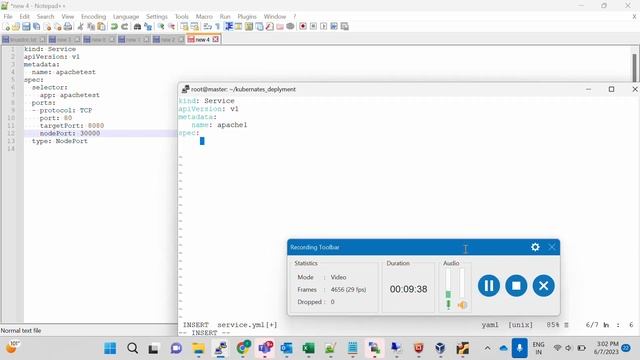Open the Plugins menu
This screenshot has height=360, width=640.
click(247, 16)
